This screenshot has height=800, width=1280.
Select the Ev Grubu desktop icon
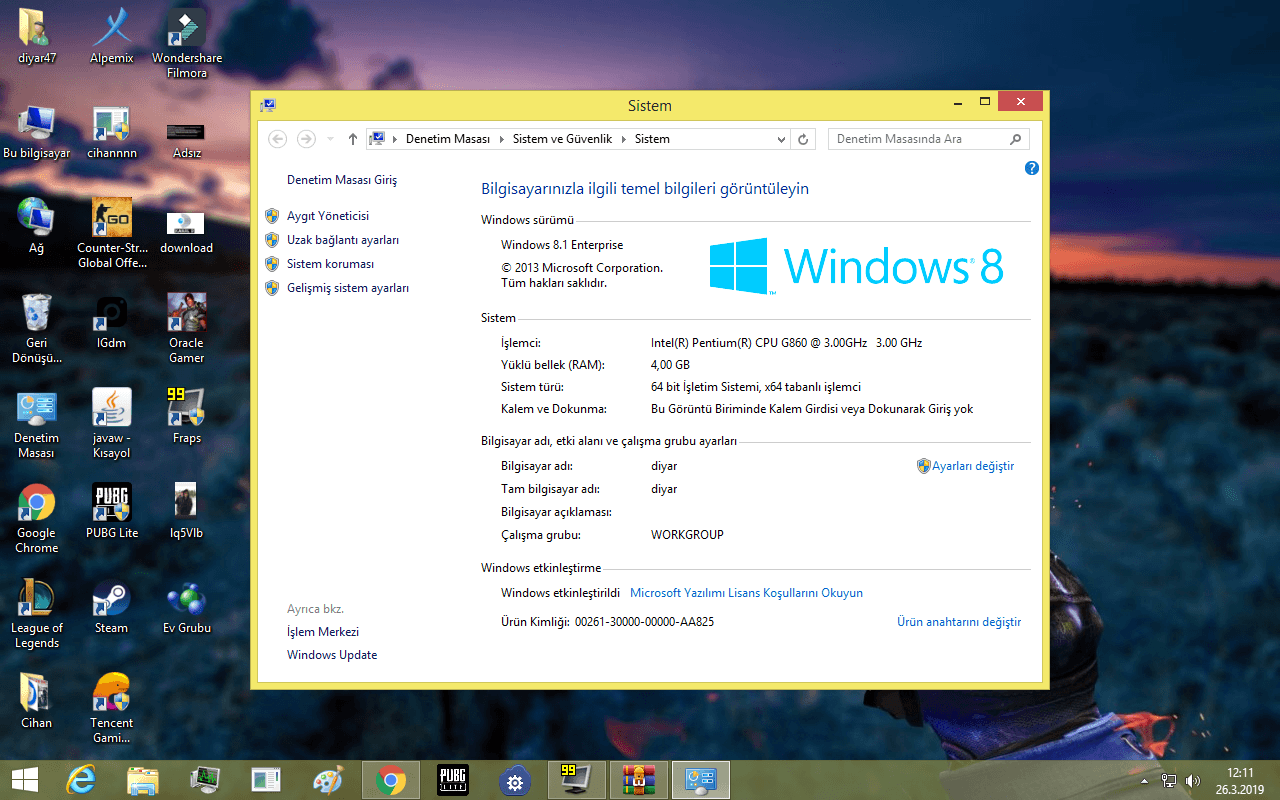[x=187, y=607]
